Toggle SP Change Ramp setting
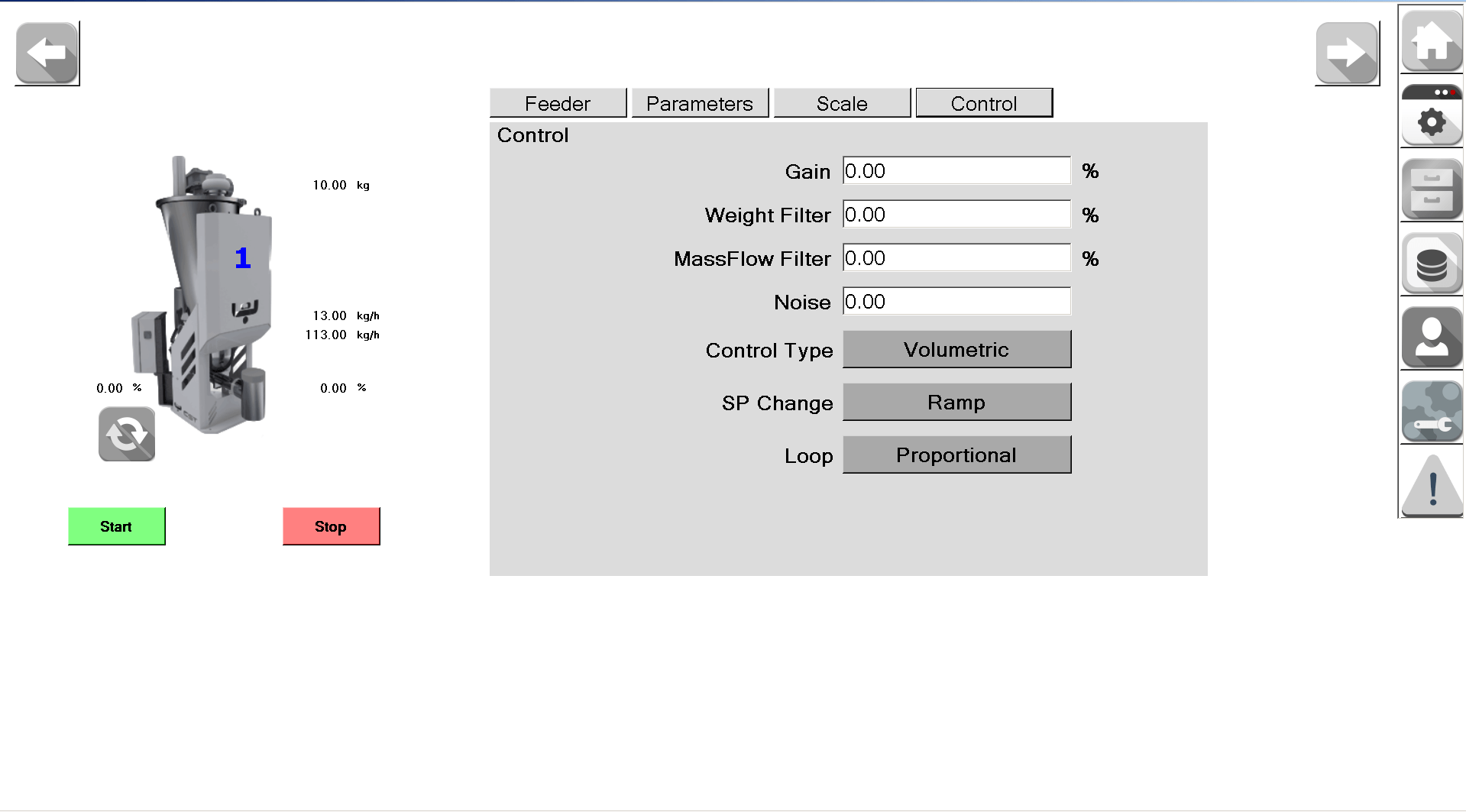1466x812 pixels. click(956, 402)
